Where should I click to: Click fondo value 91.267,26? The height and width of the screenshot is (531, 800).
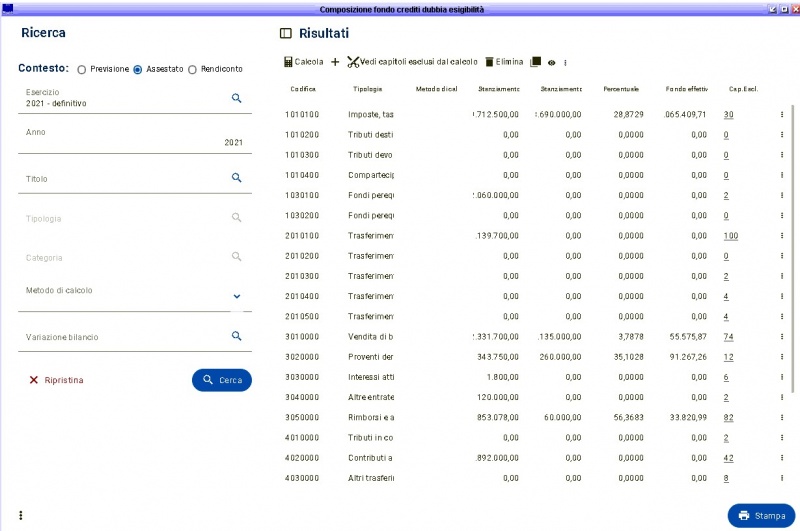coord(688,357)
